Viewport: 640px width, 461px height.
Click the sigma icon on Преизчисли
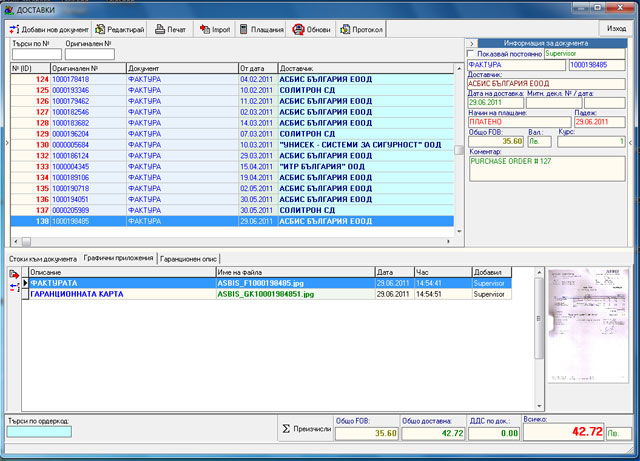click(286, 429)
